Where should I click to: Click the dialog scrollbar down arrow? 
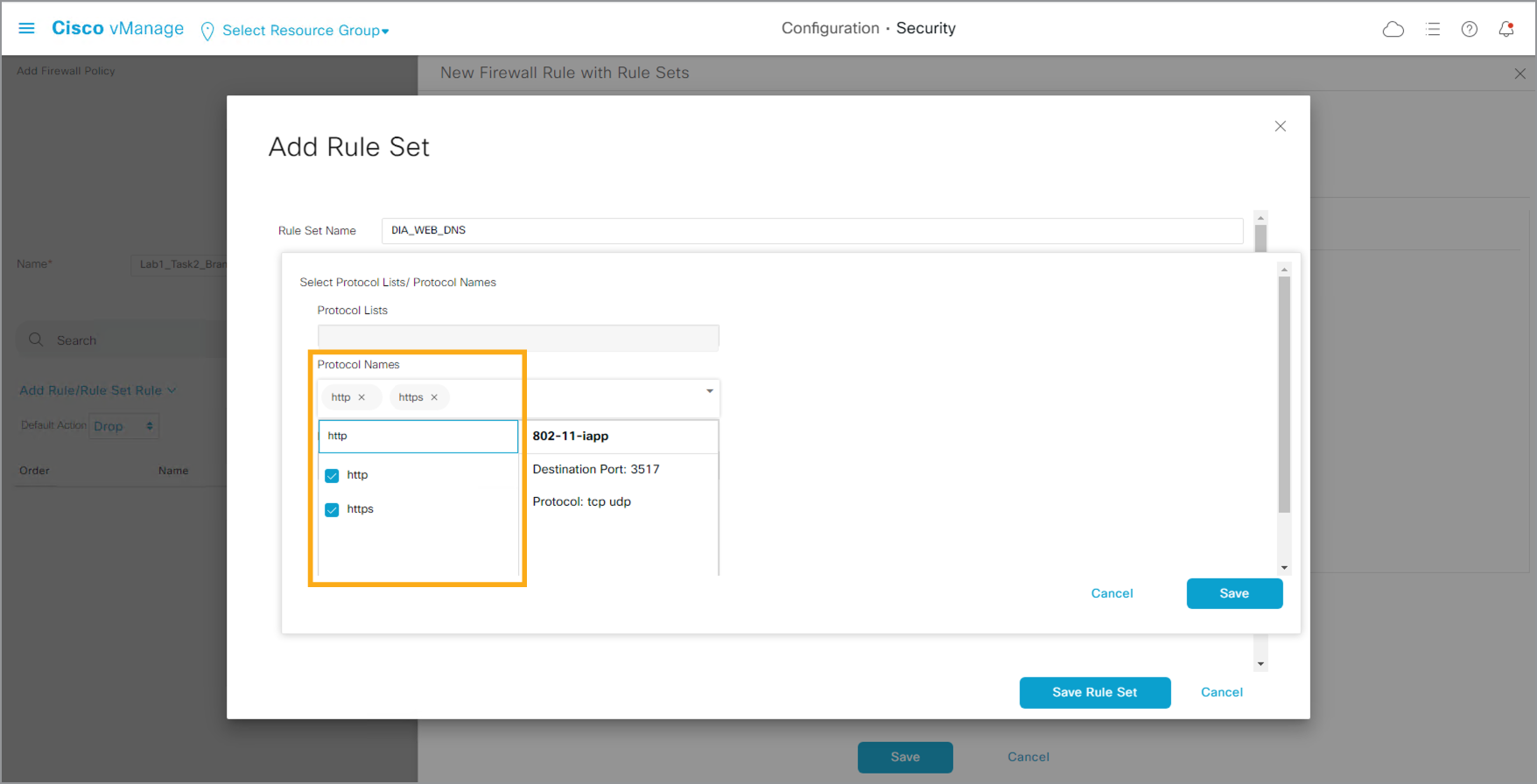[x=1260, y=664]
